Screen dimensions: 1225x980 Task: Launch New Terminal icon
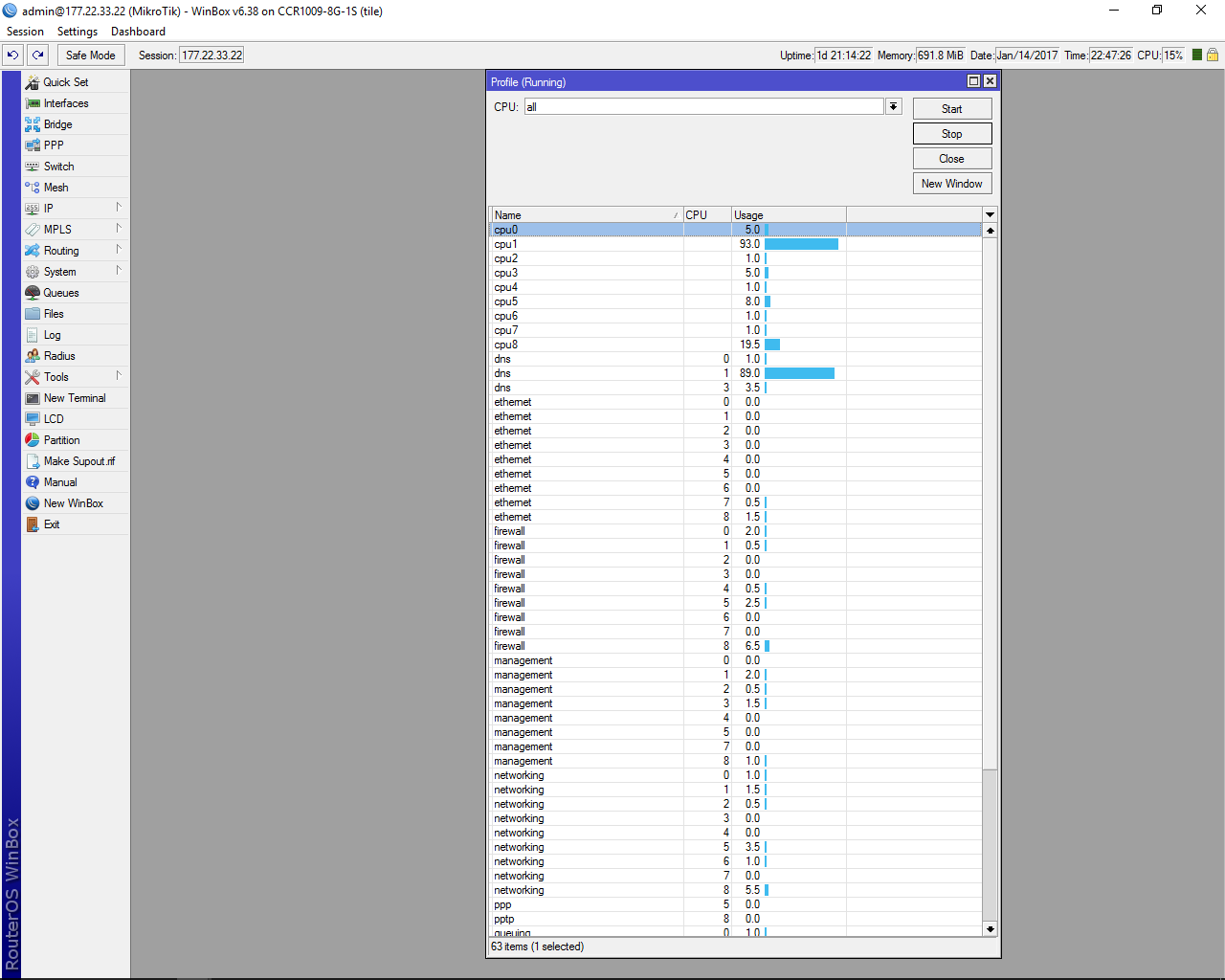33,398
